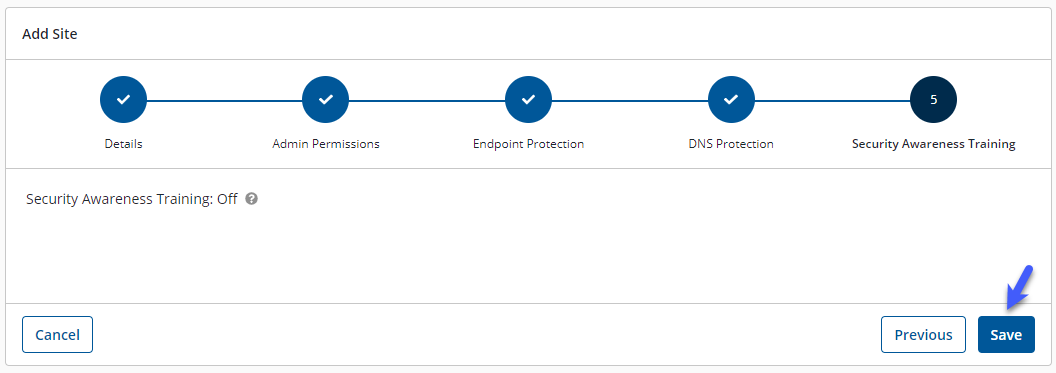Select the DNS Protection step label
Image resolution: width=1056 pixels, height=373 pixels.
(x=731, y=144)
